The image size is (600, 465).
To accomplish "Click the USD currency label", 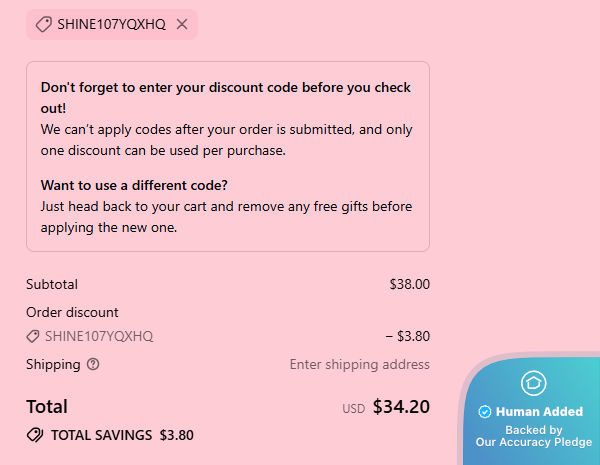I will (354, 408).
